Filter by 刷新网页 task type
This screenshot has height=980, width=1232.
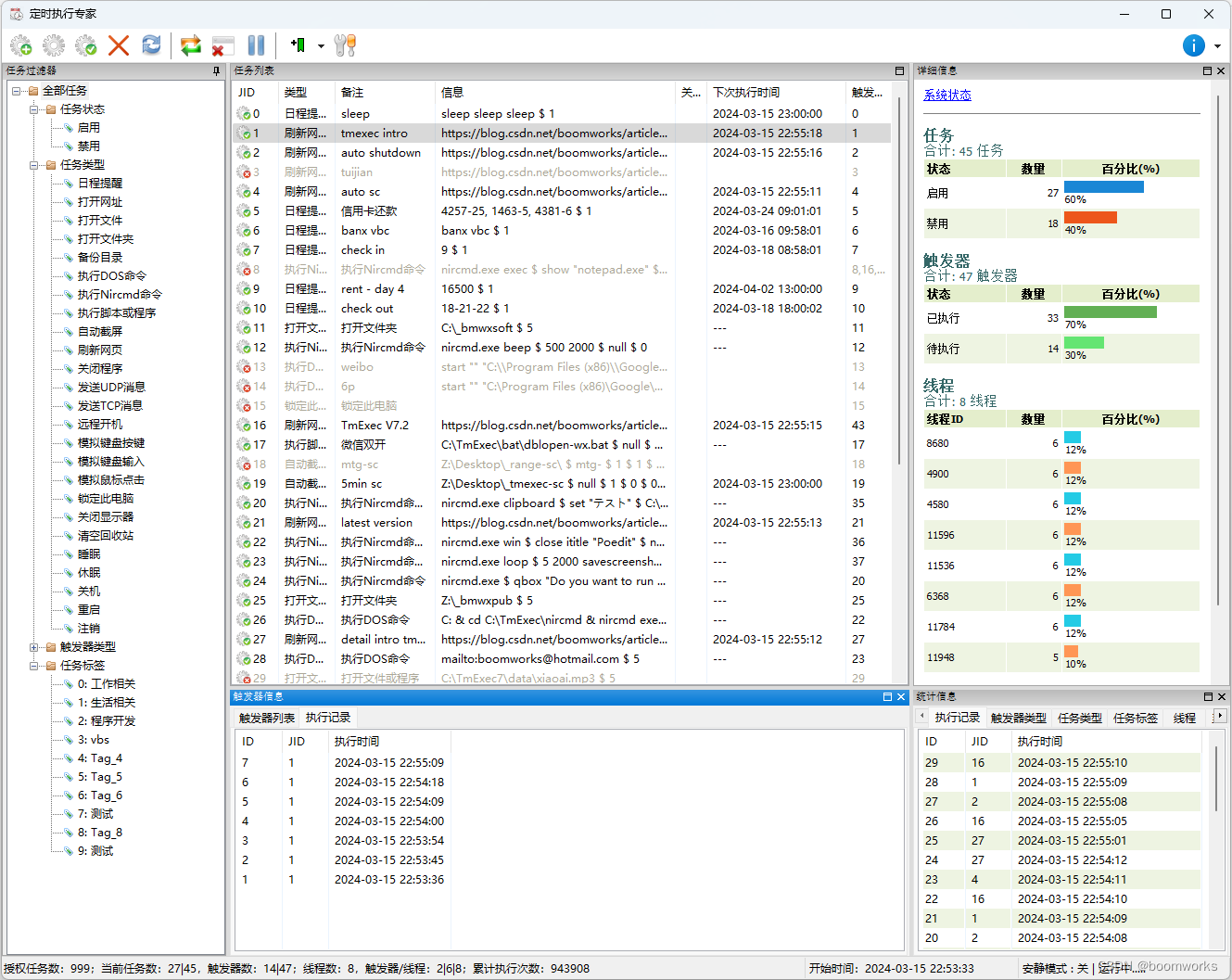100,350
